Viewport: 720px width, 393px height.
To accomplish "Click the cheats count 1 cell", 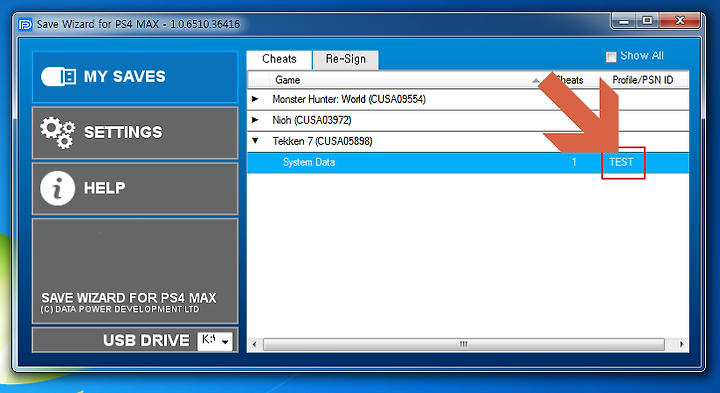I will click(x=574, y=163).
